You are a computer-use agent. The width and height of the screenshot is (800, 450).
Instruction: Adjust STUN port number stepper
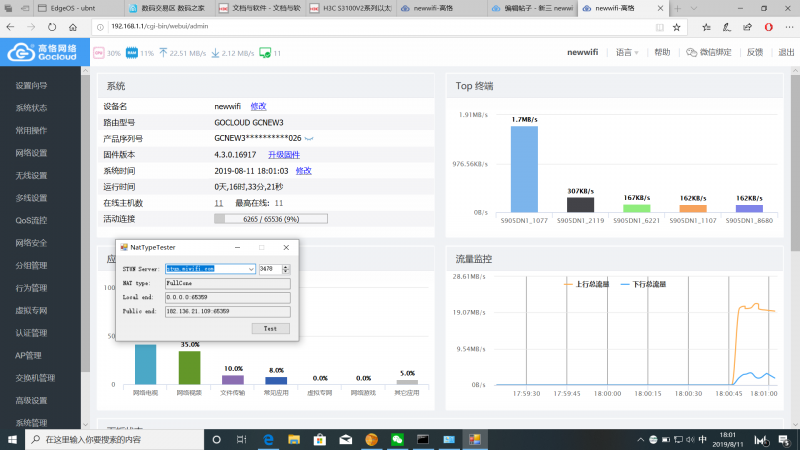point(286,269)
